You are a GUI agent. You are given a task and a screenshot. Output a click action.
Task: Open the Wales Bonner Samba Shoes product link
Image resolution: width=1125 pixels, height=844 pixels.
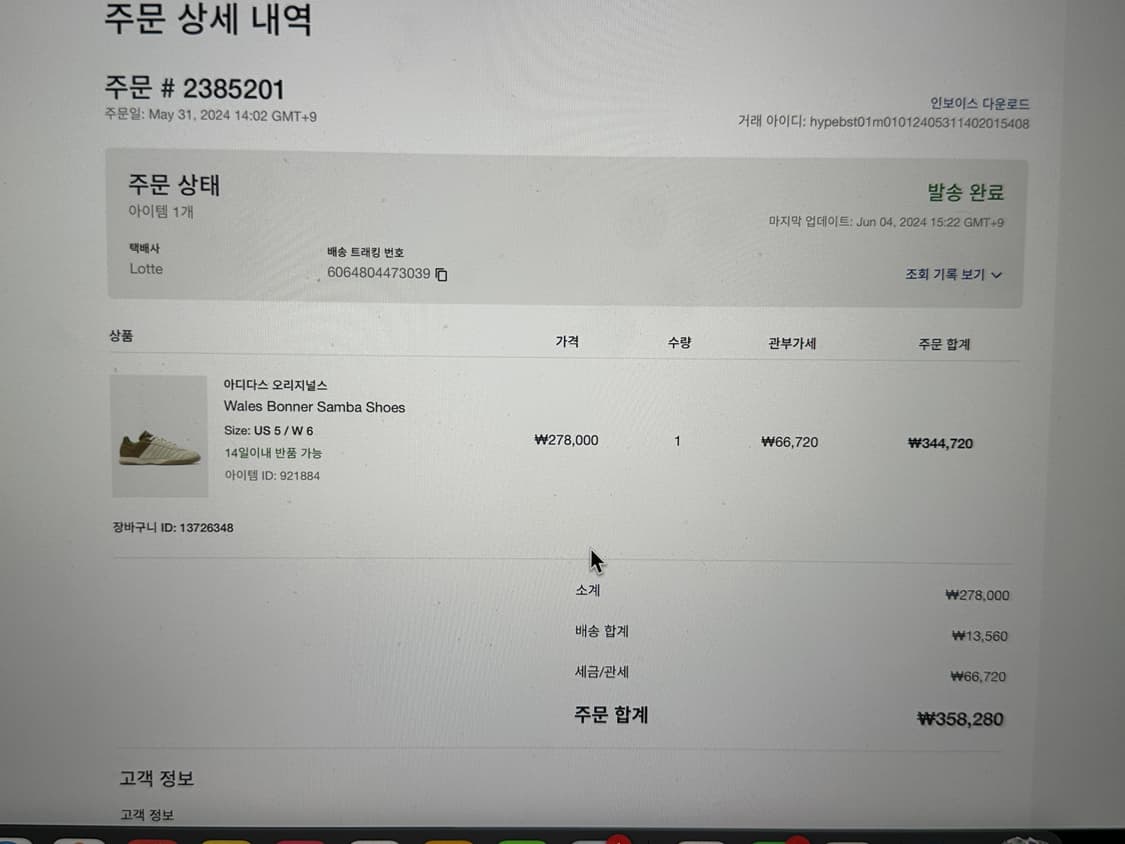[x=313, y=407]
